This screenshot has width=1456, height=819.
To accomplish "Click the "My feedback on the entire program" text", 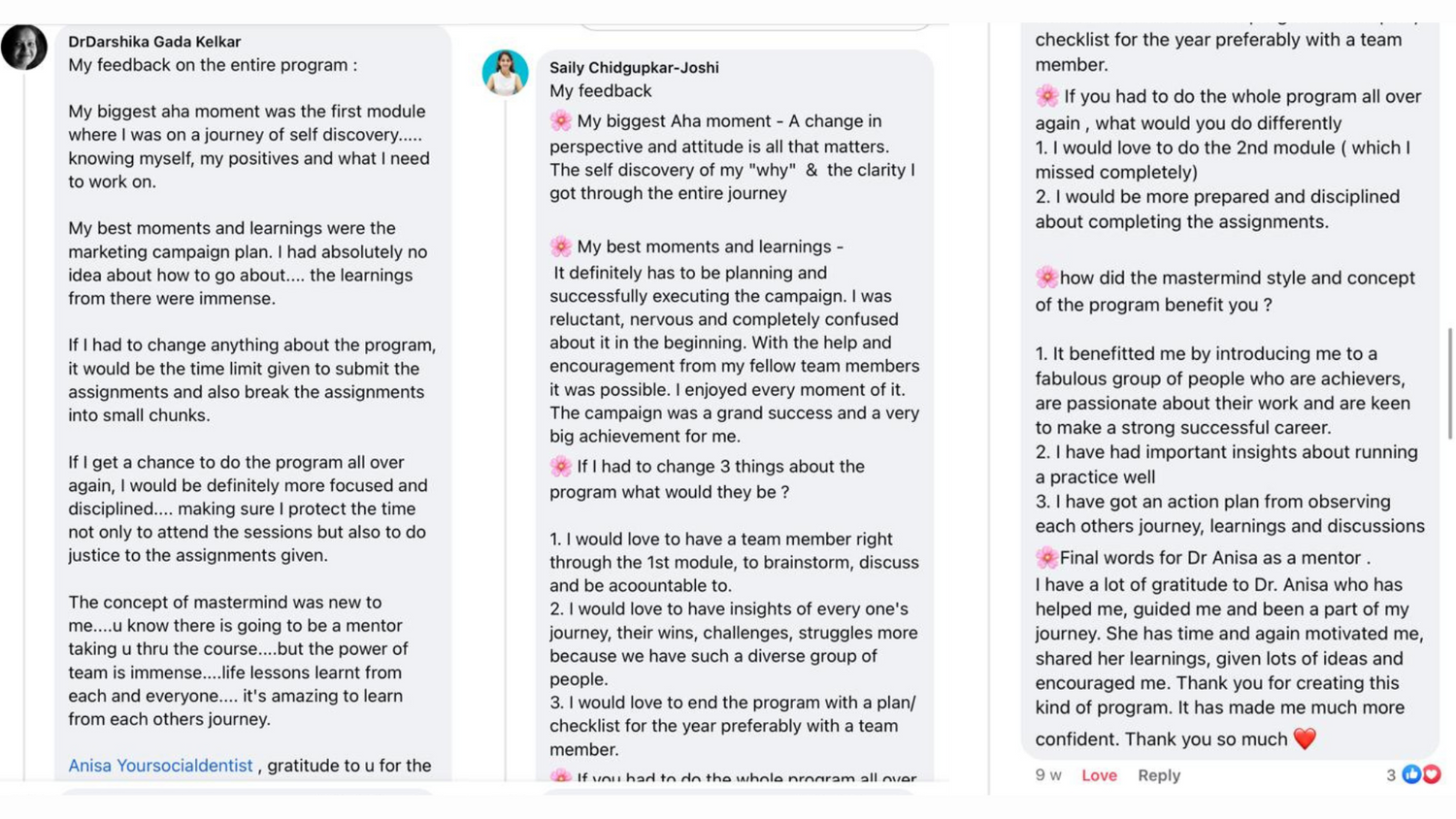I will pos(213,65).
